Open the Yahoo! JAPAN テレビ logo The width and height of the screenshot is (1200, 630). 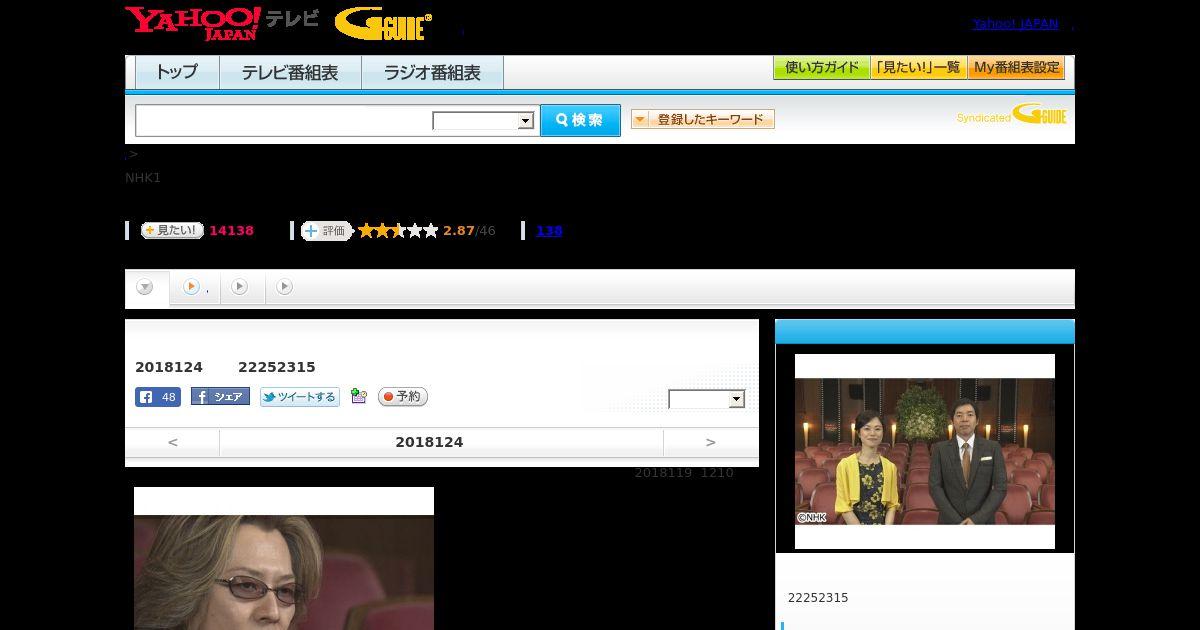click(x=222, y=23)
